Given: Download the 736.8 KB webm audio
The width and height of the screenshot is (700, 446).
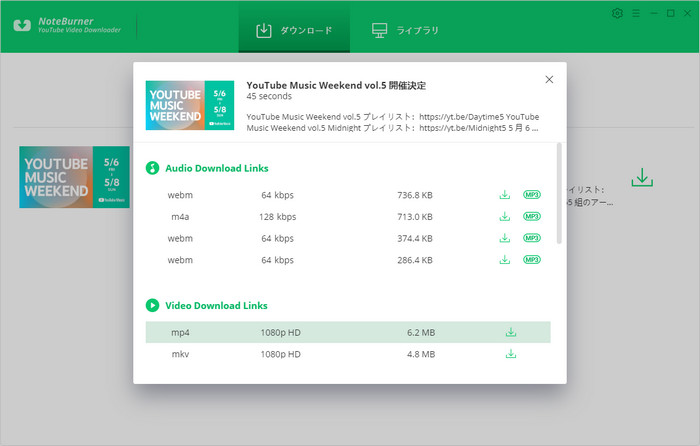Looking at the screenshot, I should (x=504, y=195).
